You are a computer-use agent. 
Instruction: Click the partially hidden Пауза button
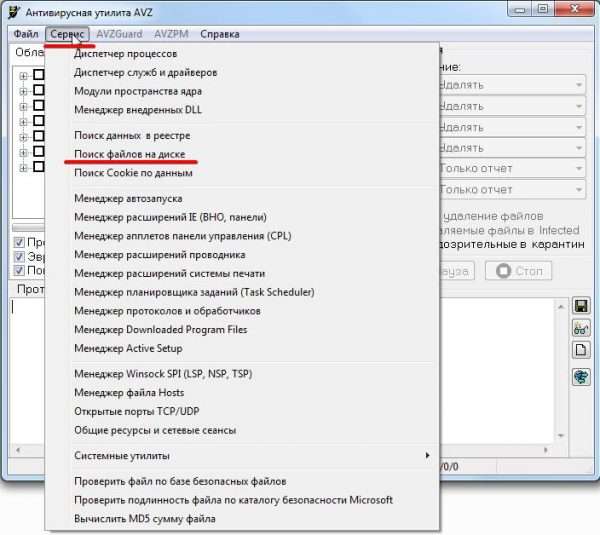click(457, 271)
